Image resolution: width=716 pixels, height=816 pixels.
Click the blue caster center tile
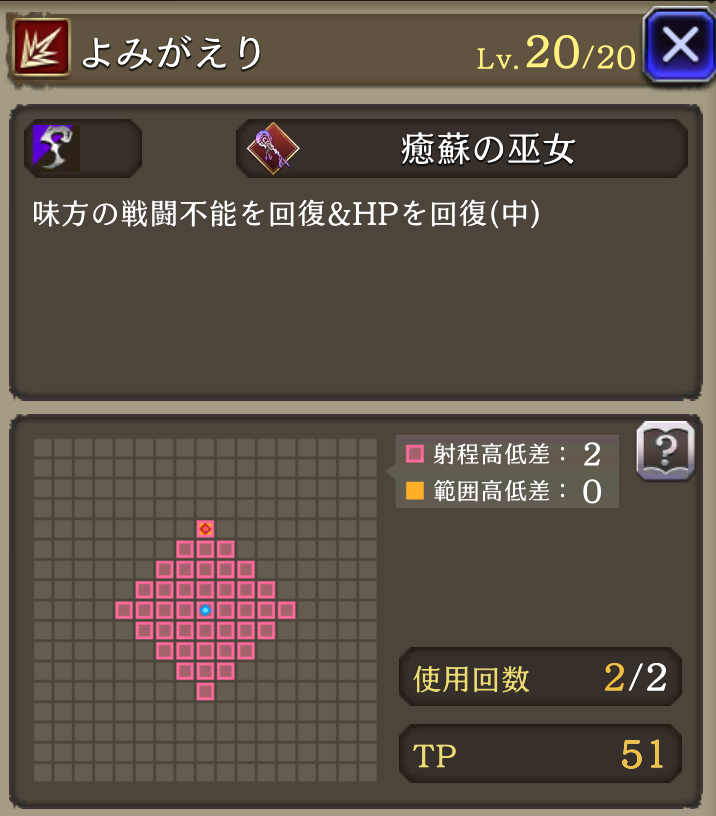205,610
